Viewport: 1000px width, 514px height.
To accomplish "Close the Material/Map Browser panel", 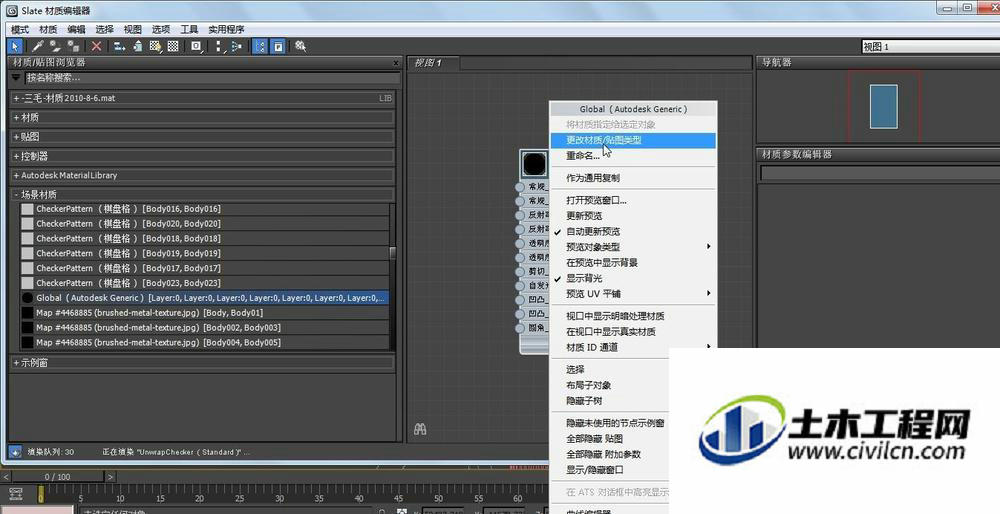I will 395,63.
